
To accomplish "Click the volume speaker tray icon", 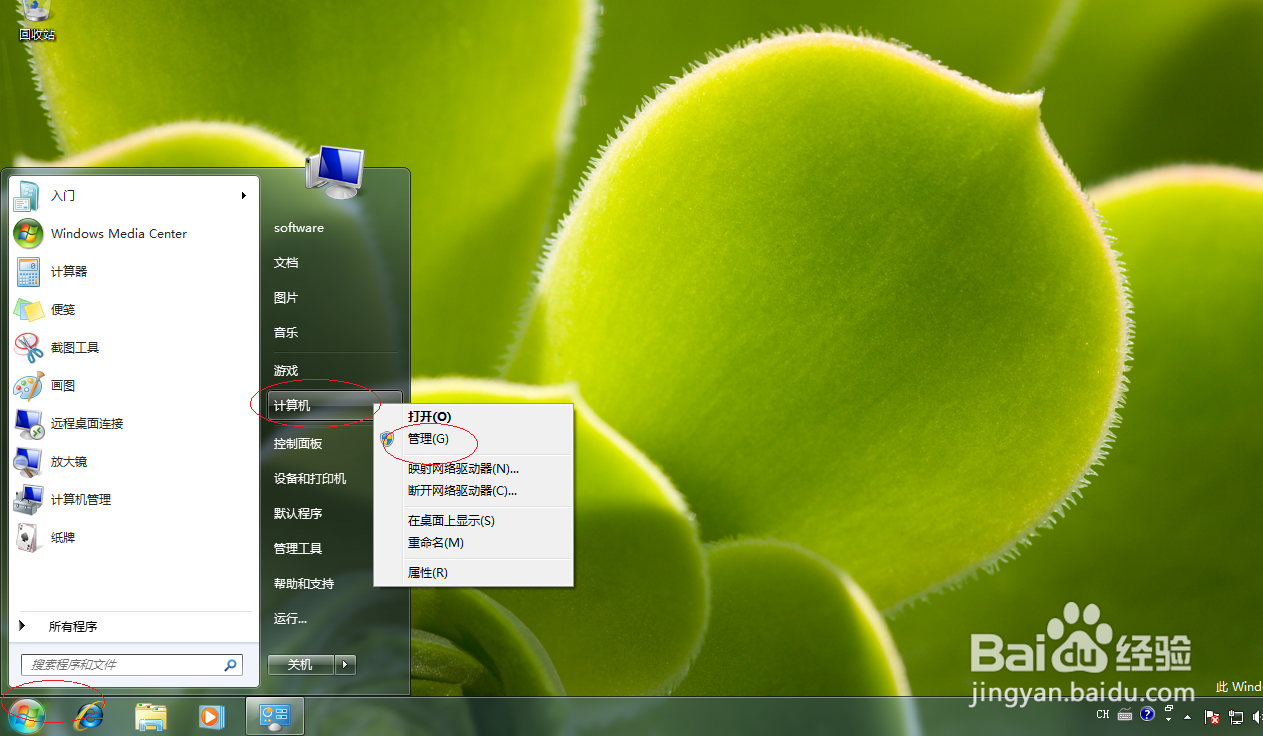I will pyautogui.click(x=1256, y=717).
